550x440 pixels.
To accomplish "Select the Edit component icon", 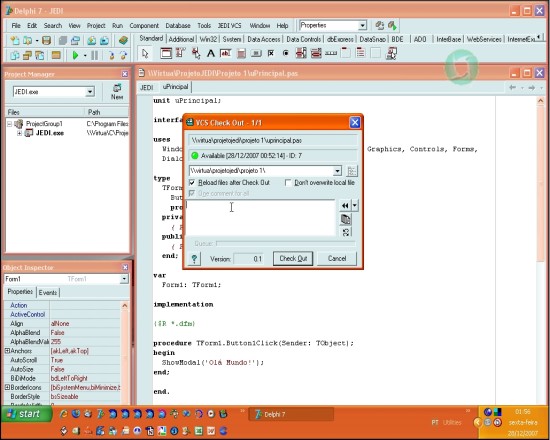I will 226,53.
